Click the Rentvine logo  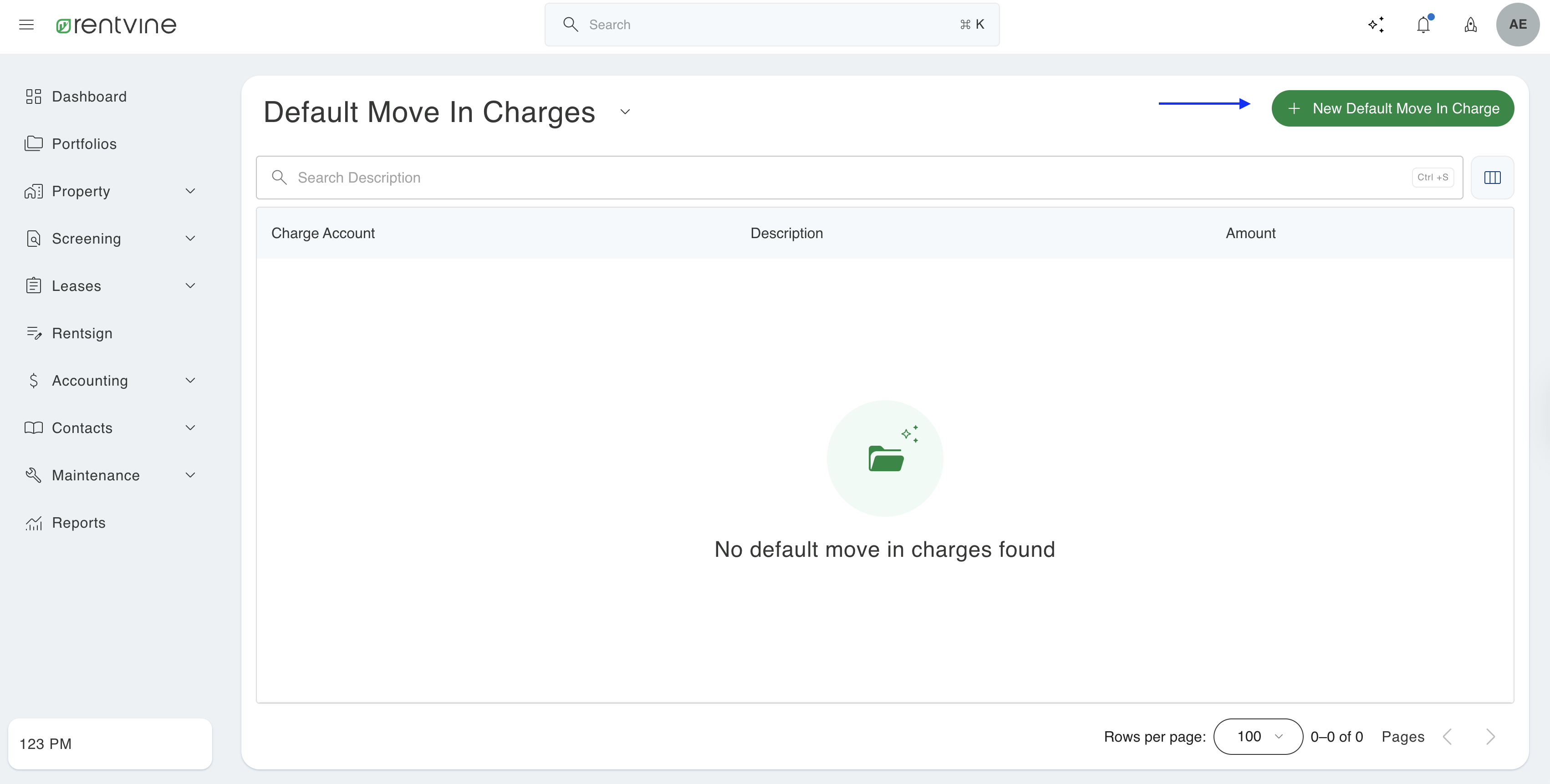(116, 25)
